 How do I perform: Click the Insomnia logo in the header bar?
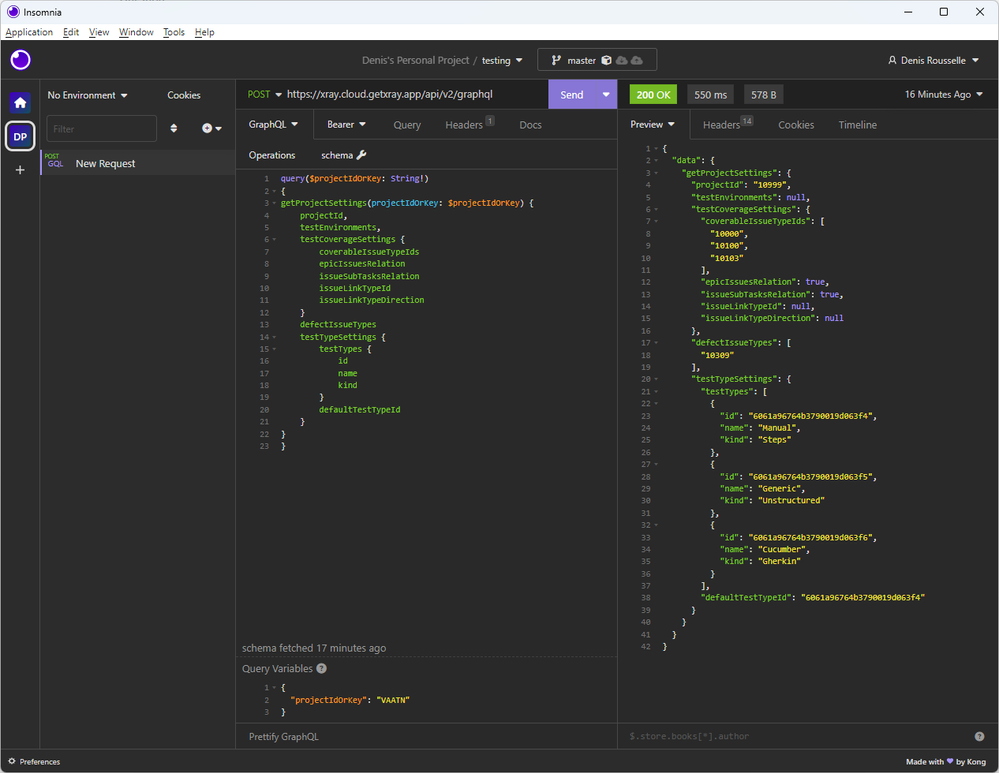(20, 60)
